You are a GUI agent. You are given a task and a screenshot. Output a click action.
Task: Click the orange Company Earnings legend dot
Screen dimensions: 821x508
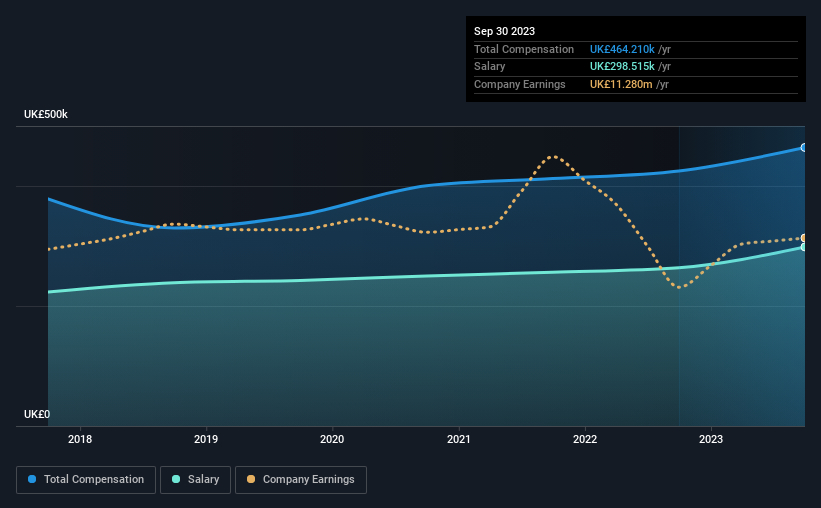click(x=251, y=479)
